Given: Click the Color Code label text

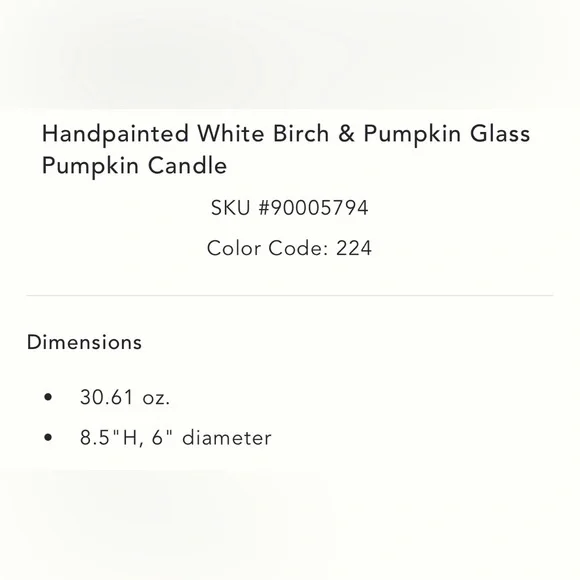Looking at the screenshot, I should (x=268, y=248).
